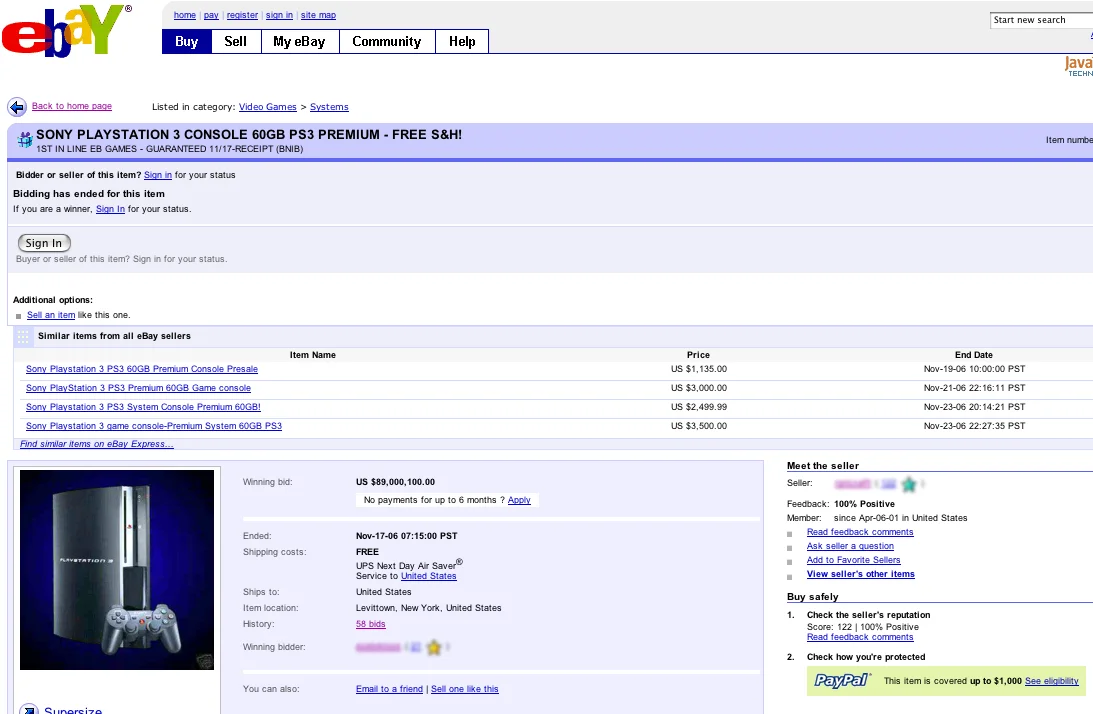
Task: Open the Systems category link
Action: (x=329, y=107)
